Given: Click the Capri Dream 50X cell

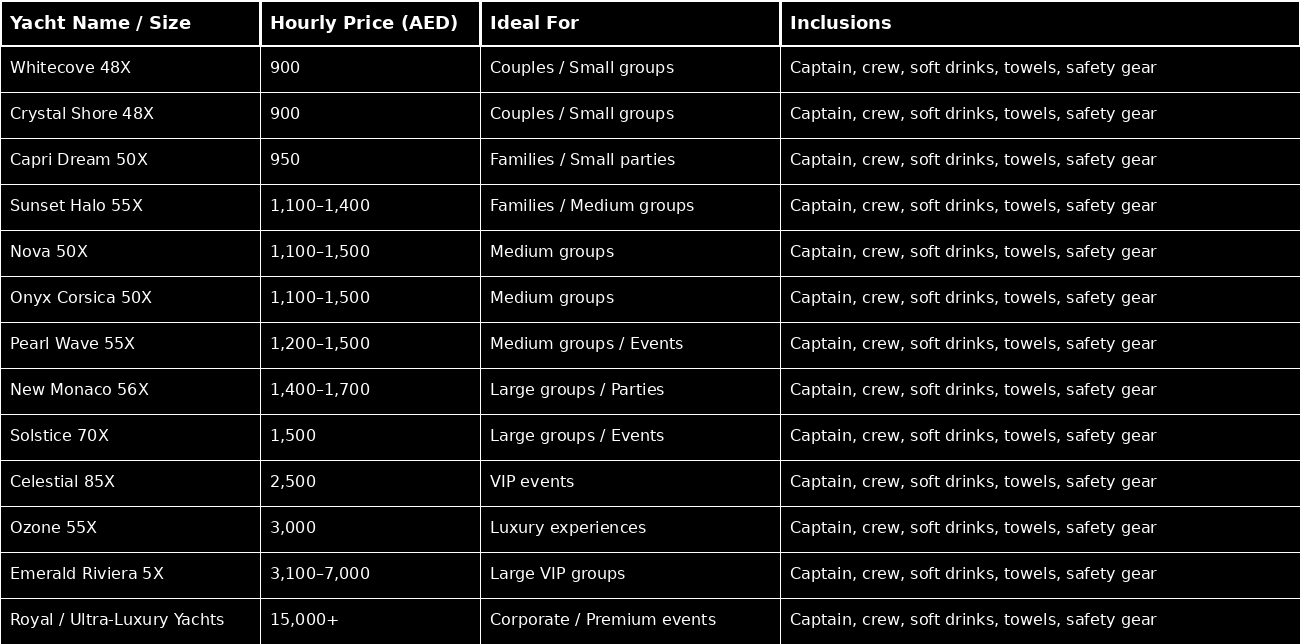Looking at the screenshot, I should [x=79, y=160].
